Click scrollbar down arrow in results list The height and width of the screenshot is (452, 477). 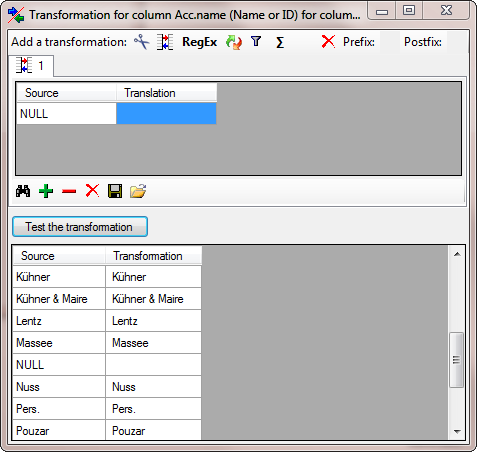(x=457, y=432)
